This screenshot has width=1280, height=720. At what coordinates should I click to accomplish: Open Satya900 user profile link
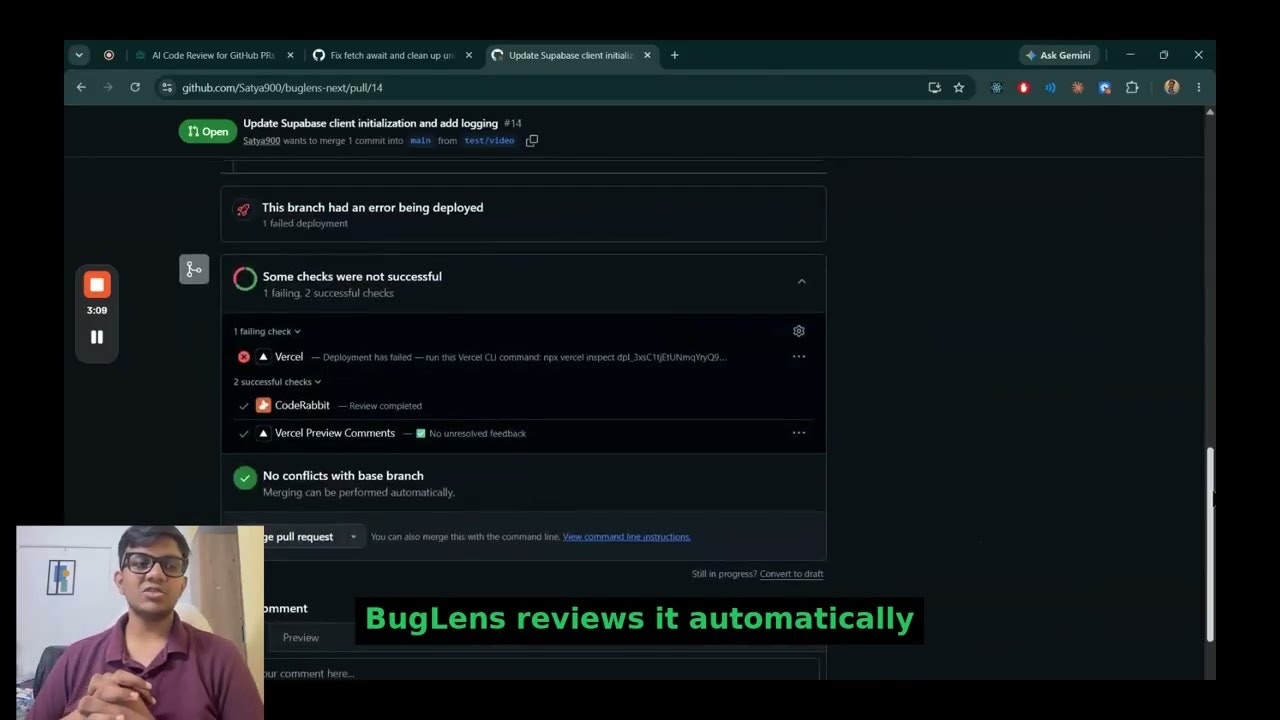pos(262,141)
